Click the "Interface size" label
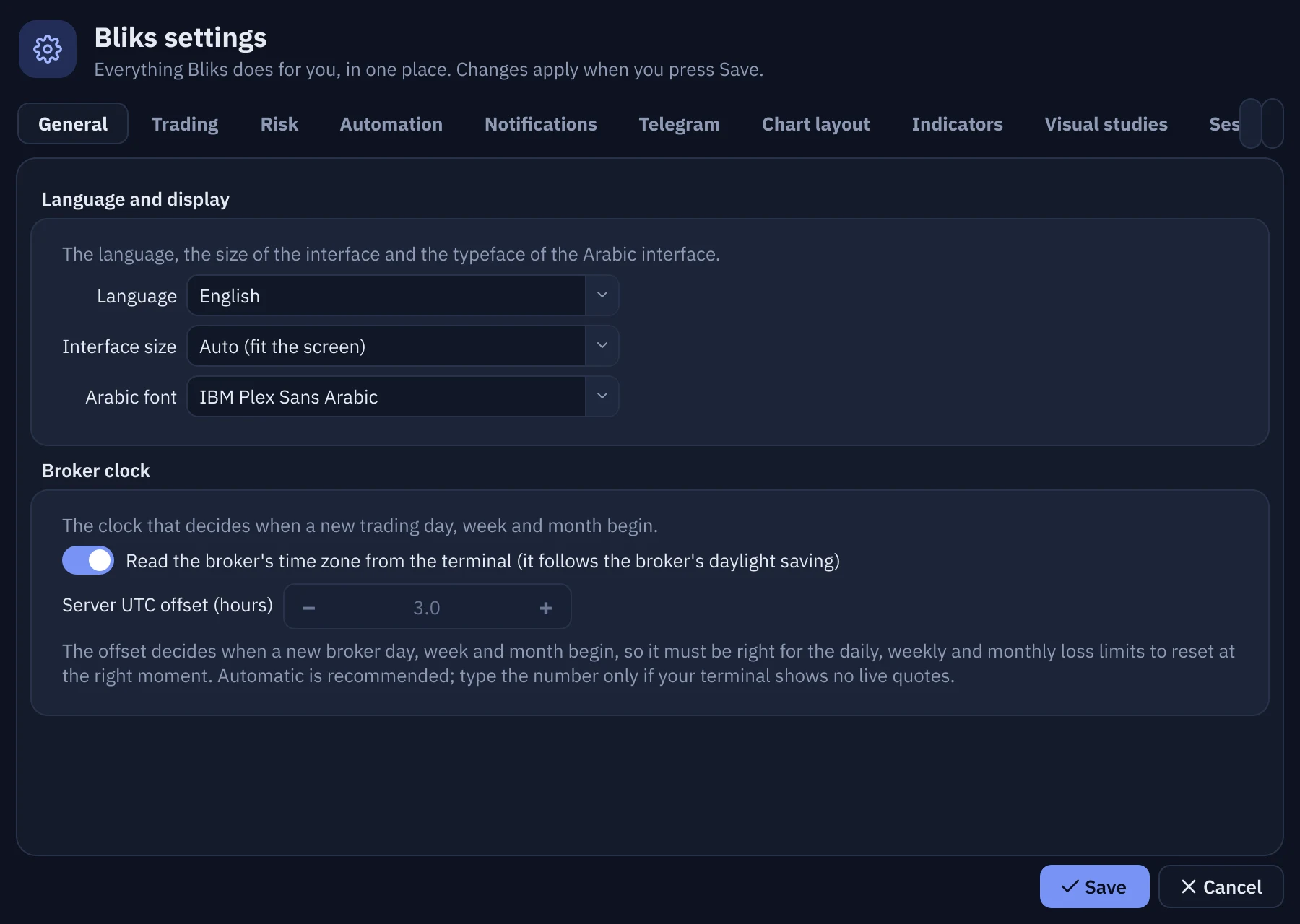 [119, 346]
